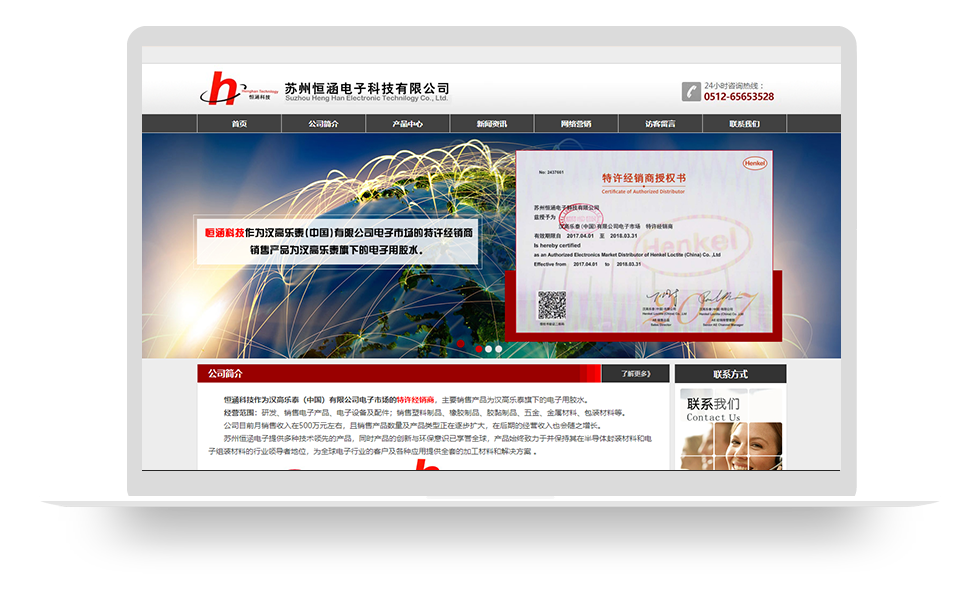Click the red 公司简介 section header
980x600 pixels.
[399, 374]
